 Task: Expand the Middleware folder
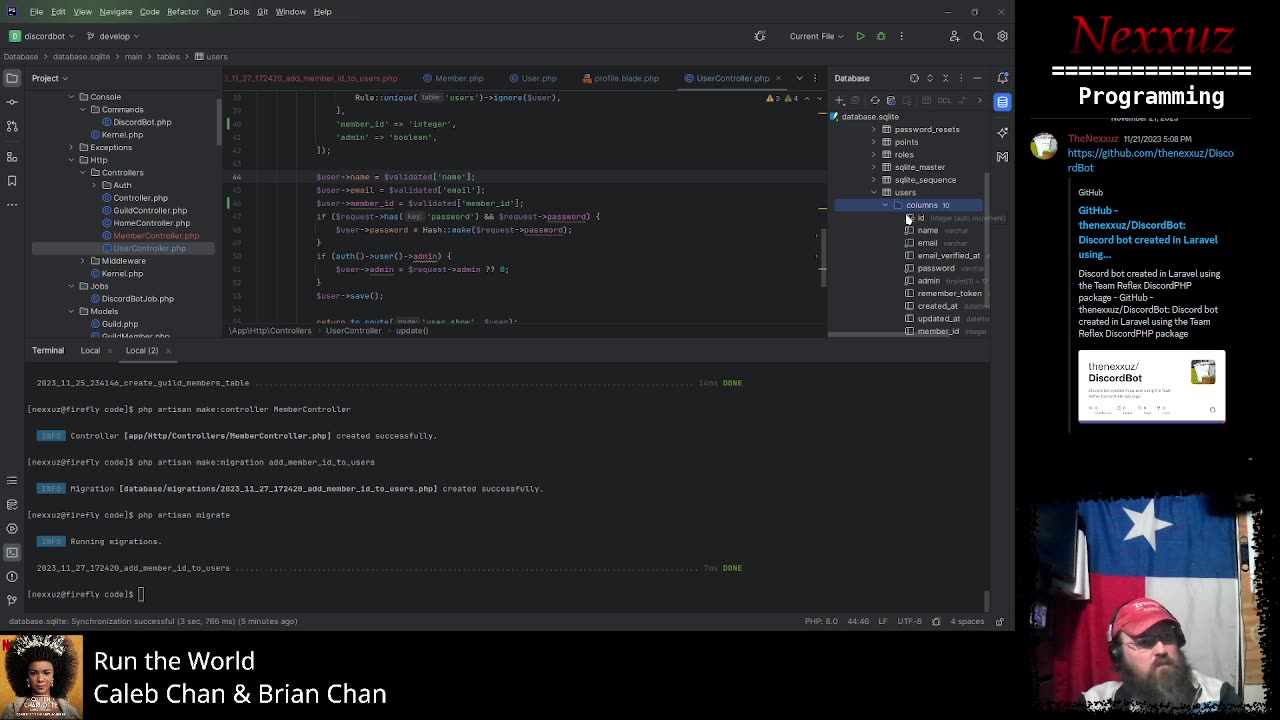[x=84, y=261]
